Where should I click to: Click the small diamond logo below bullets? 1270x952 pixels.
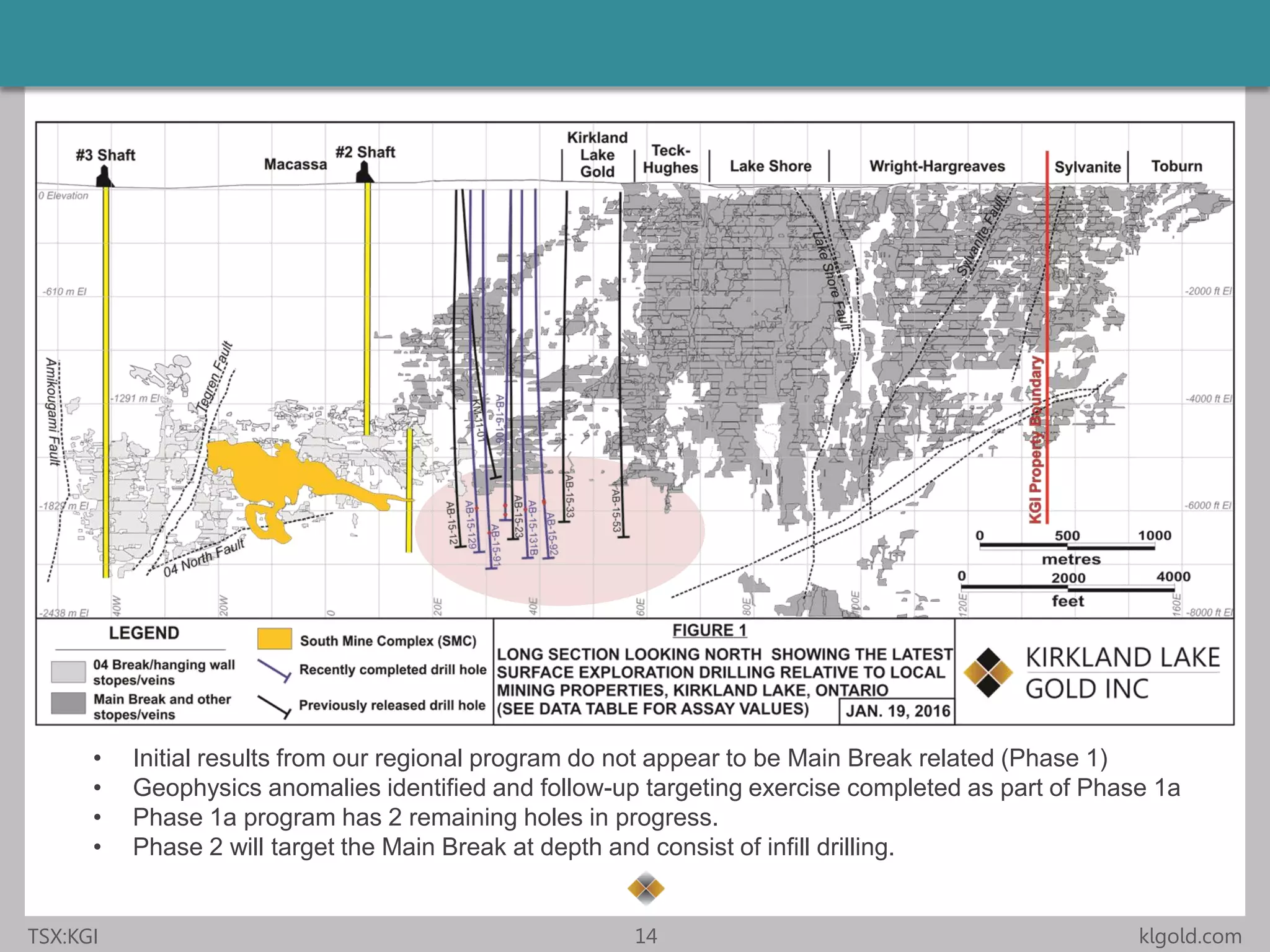646,889
